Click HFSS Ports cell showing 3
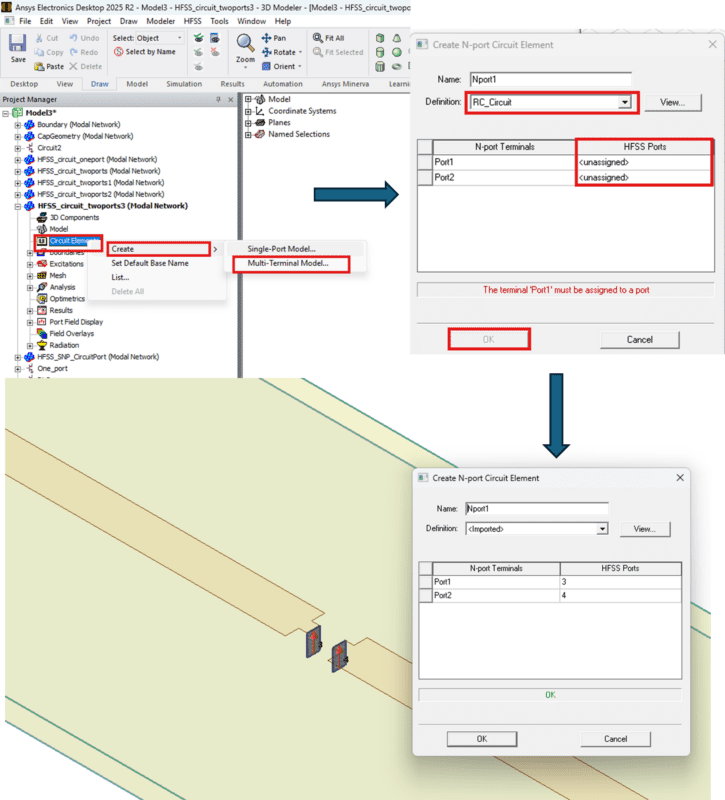Screen dimensions: 725x800 (x=620, y=582)
